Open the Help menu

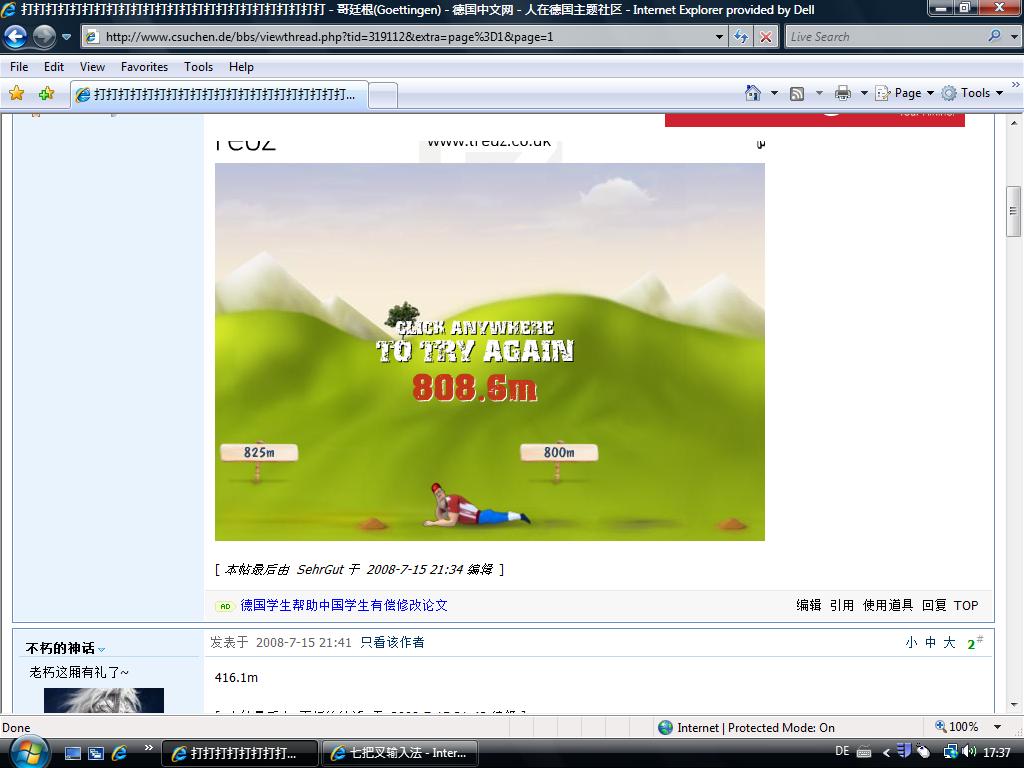(x=241, y=67)
